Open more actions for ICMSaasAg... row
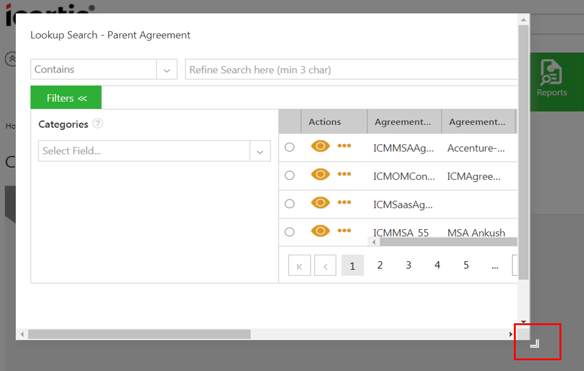The height and width of the screenshot is (371, 584). pyautogui.click(x=344, y=202)
